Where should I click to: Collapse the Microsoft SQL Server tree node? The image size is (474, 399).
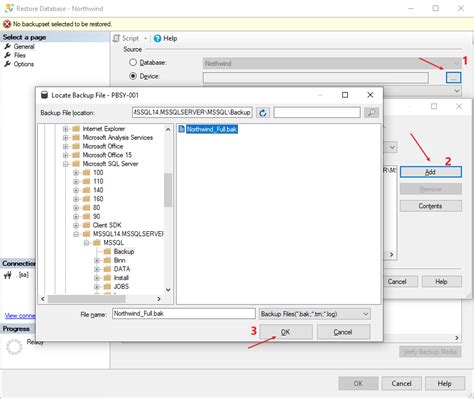click(66, 164)
